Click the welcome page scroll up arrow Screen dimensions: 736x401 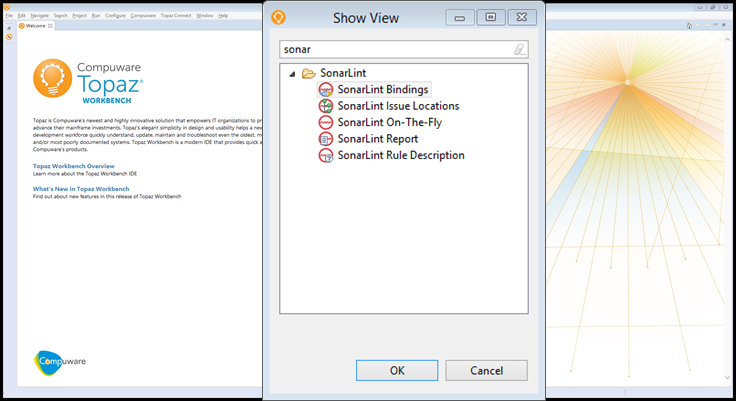point(727,40)
